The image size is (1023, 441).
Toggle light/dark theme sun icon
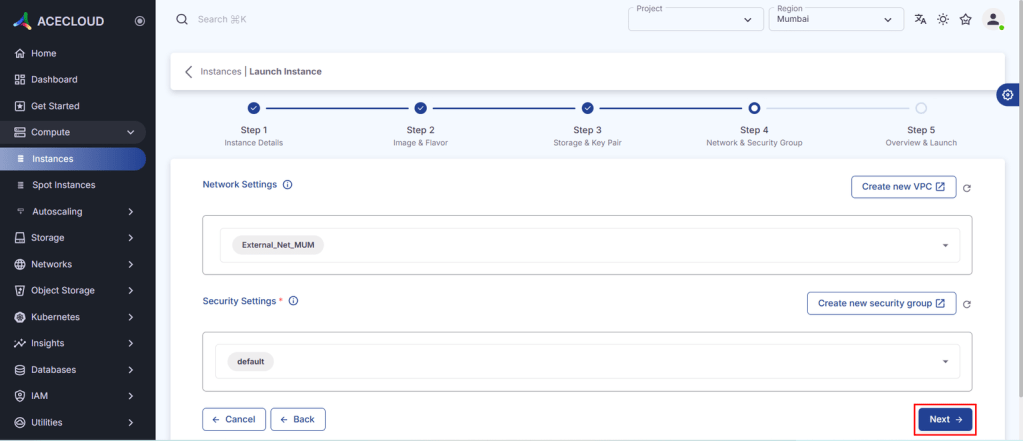pyautogui.click(x=942, y=19)
